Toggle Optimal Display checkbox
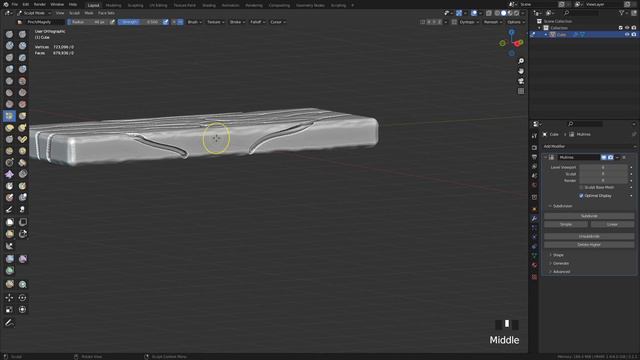640x360 pixels. click(581, 196)
